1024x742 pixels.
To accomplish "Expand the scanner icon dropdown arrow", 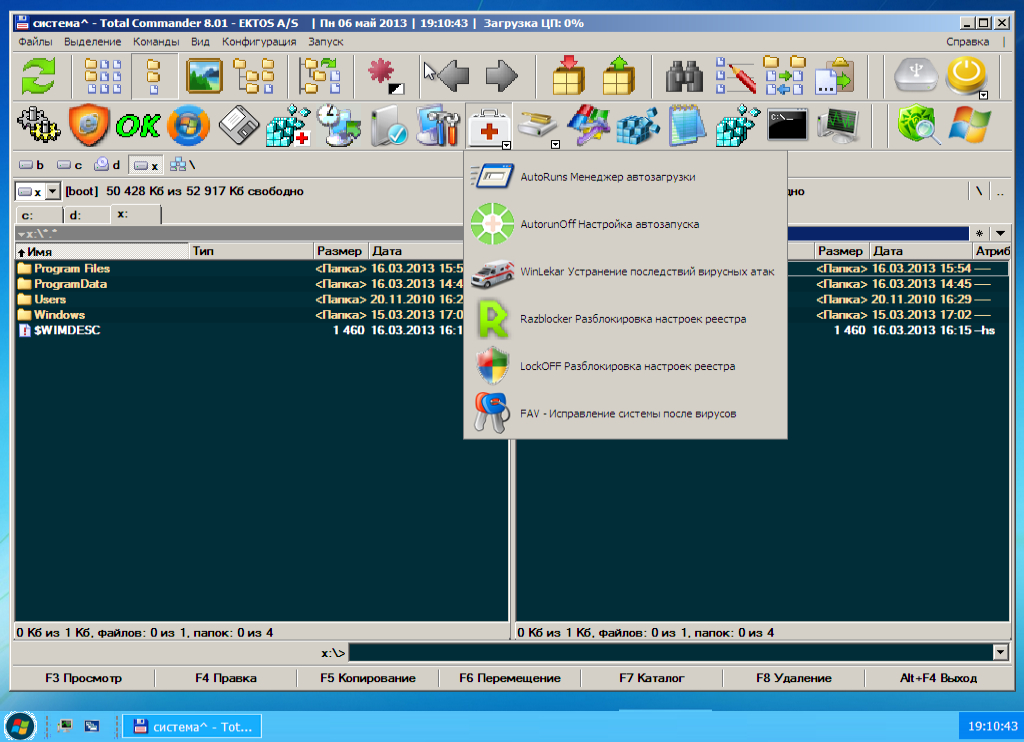I will tap(555, 144).
